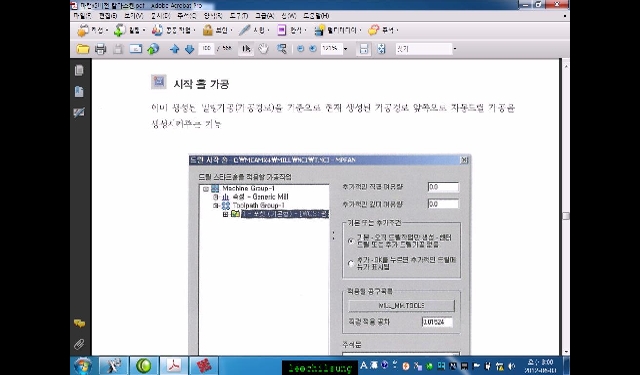This screenshot has height=375, width=640.
Task: Click the Print icon in the toolbar
Action: 100,49
